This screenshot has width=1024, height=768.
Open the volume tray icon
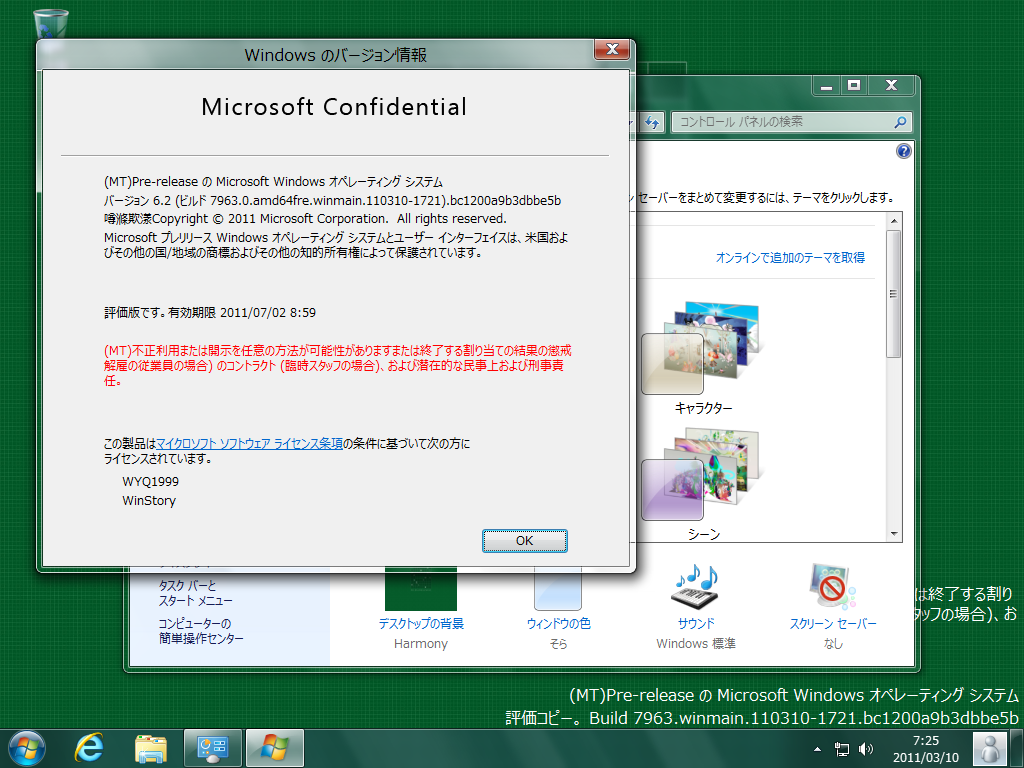tap(866, 749)
